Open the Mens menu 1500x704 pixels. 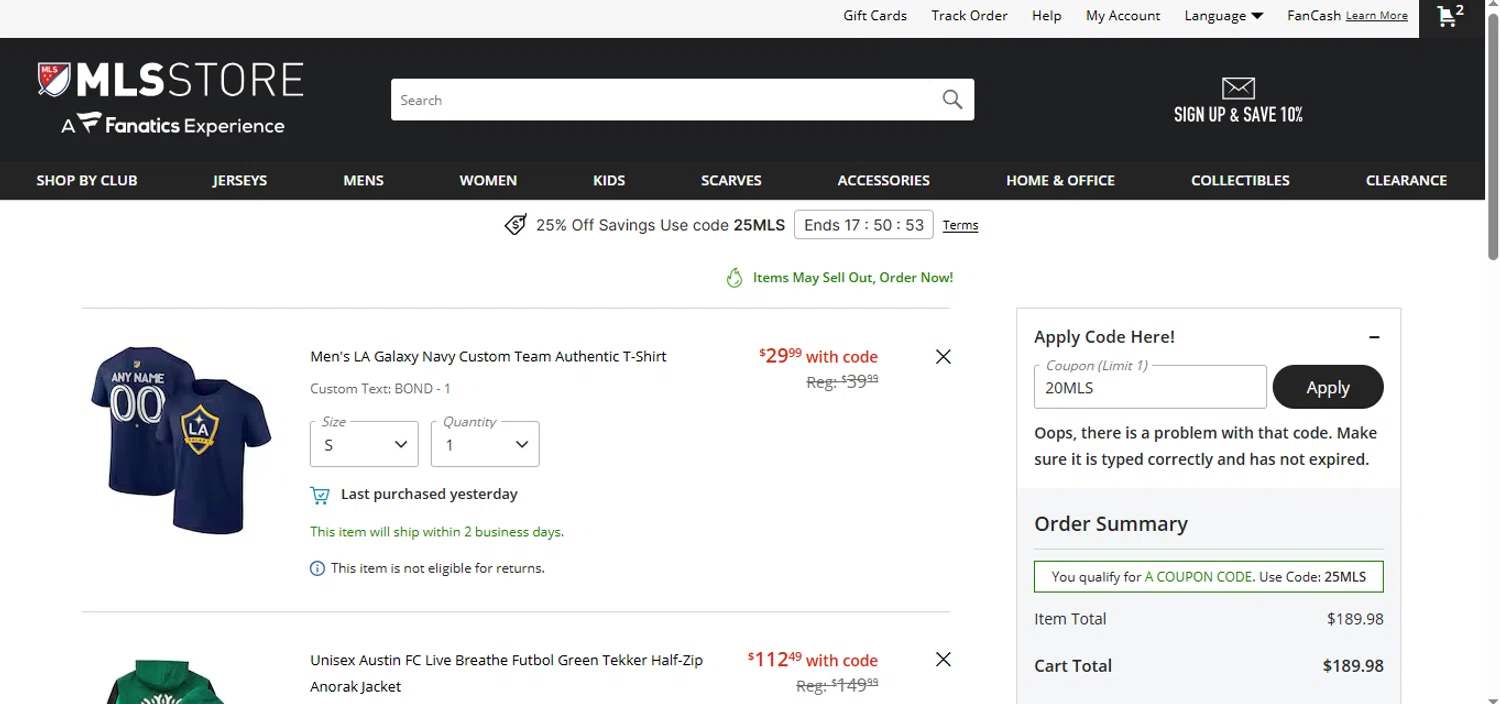[x=363, y=181]
